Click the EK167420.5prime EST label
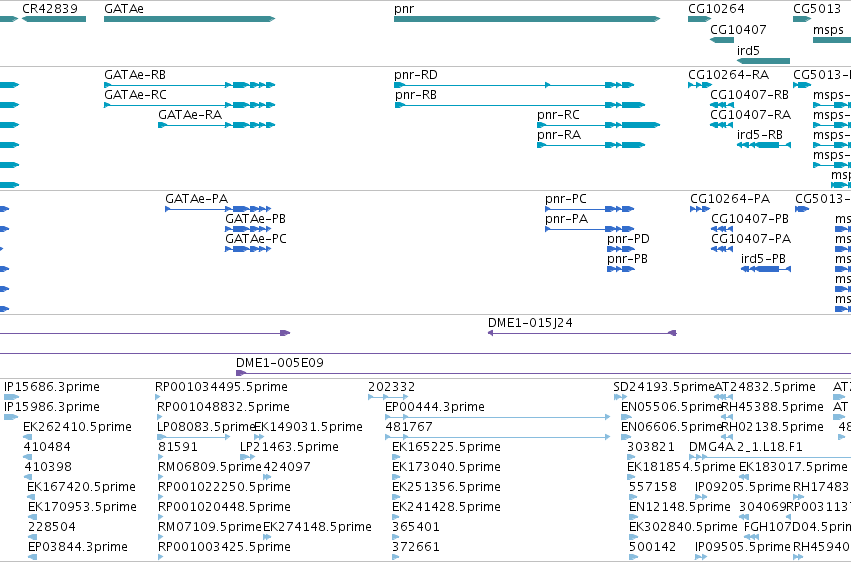 (x=81, y=487)
